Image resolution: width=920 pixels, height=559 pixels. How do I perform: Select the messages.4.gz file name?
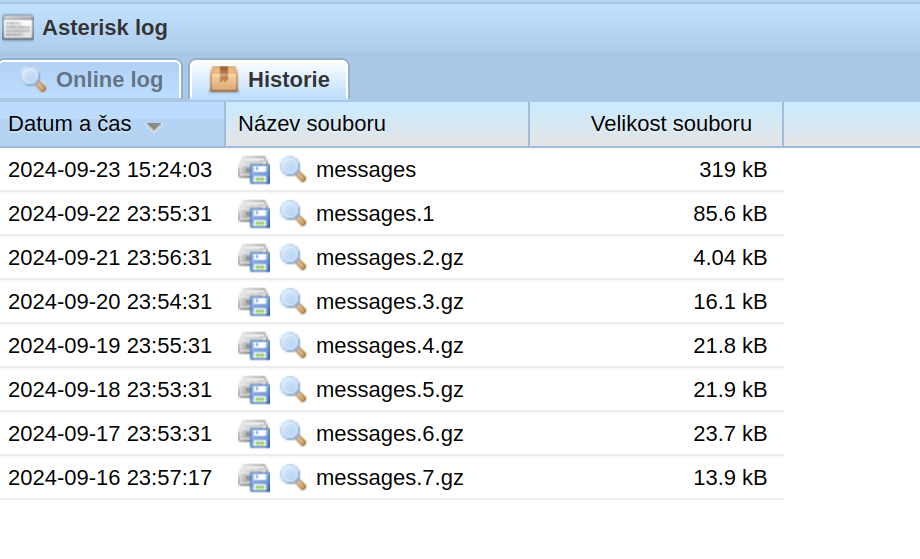pos(390,346)
